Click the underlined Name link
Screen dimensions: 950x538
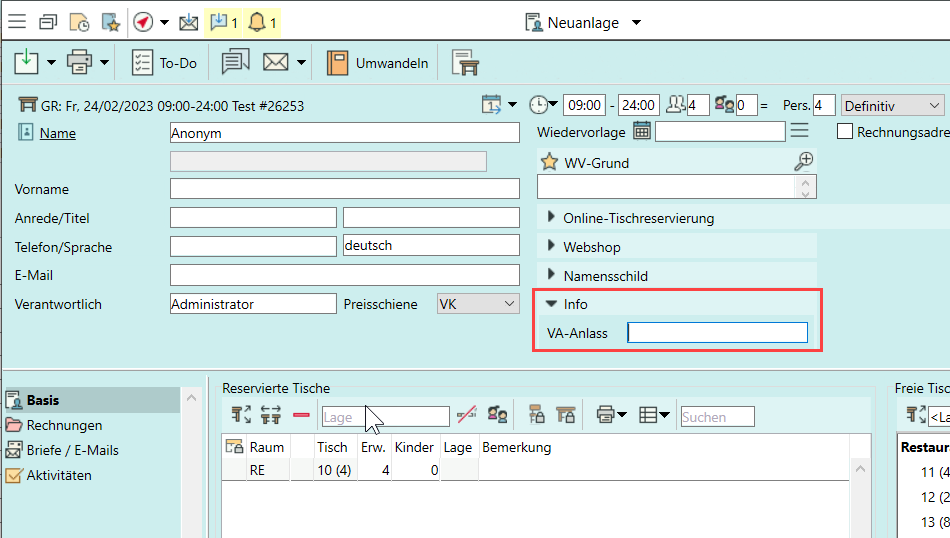point(57,133)
